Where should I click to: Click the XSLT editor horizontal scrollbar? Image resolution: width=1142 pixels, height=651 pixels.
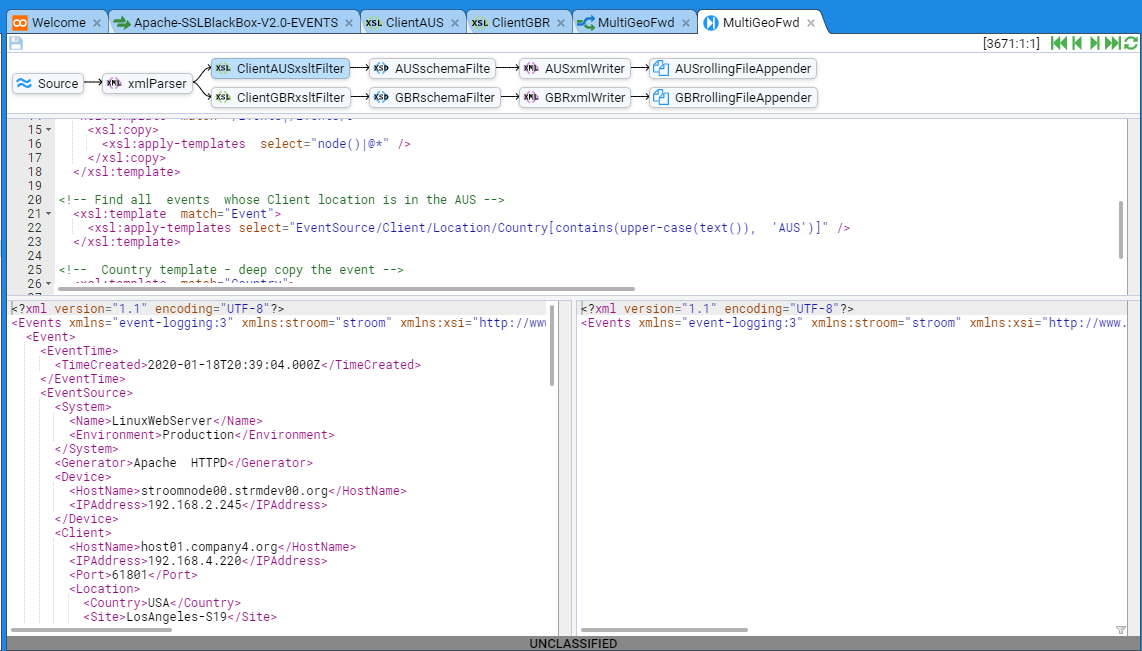tap(340, 289)
